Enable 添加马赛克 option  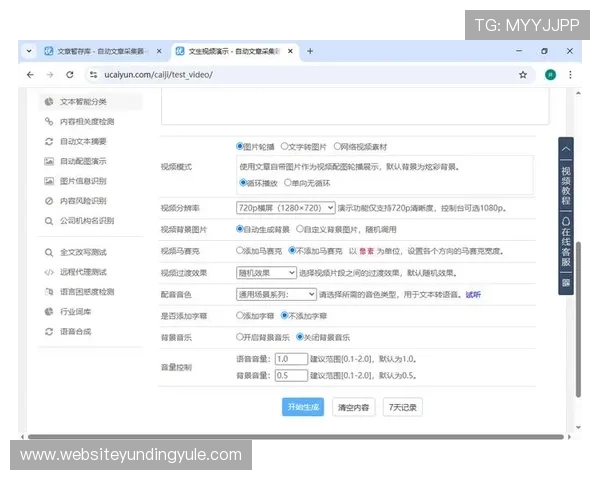[240, 250]
